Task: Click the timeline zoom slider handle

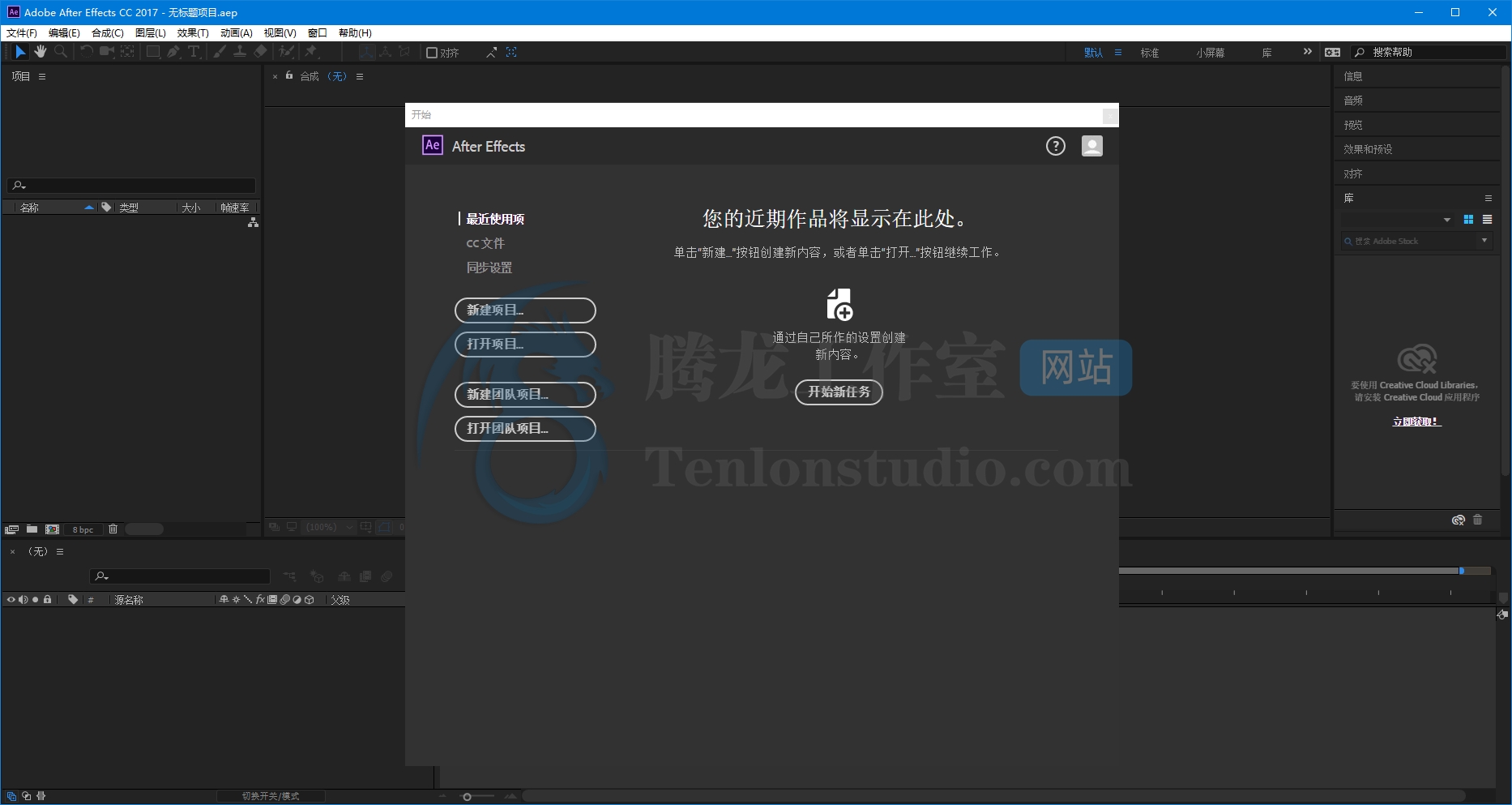Action: pyautogui.click(x=467, y=797)
